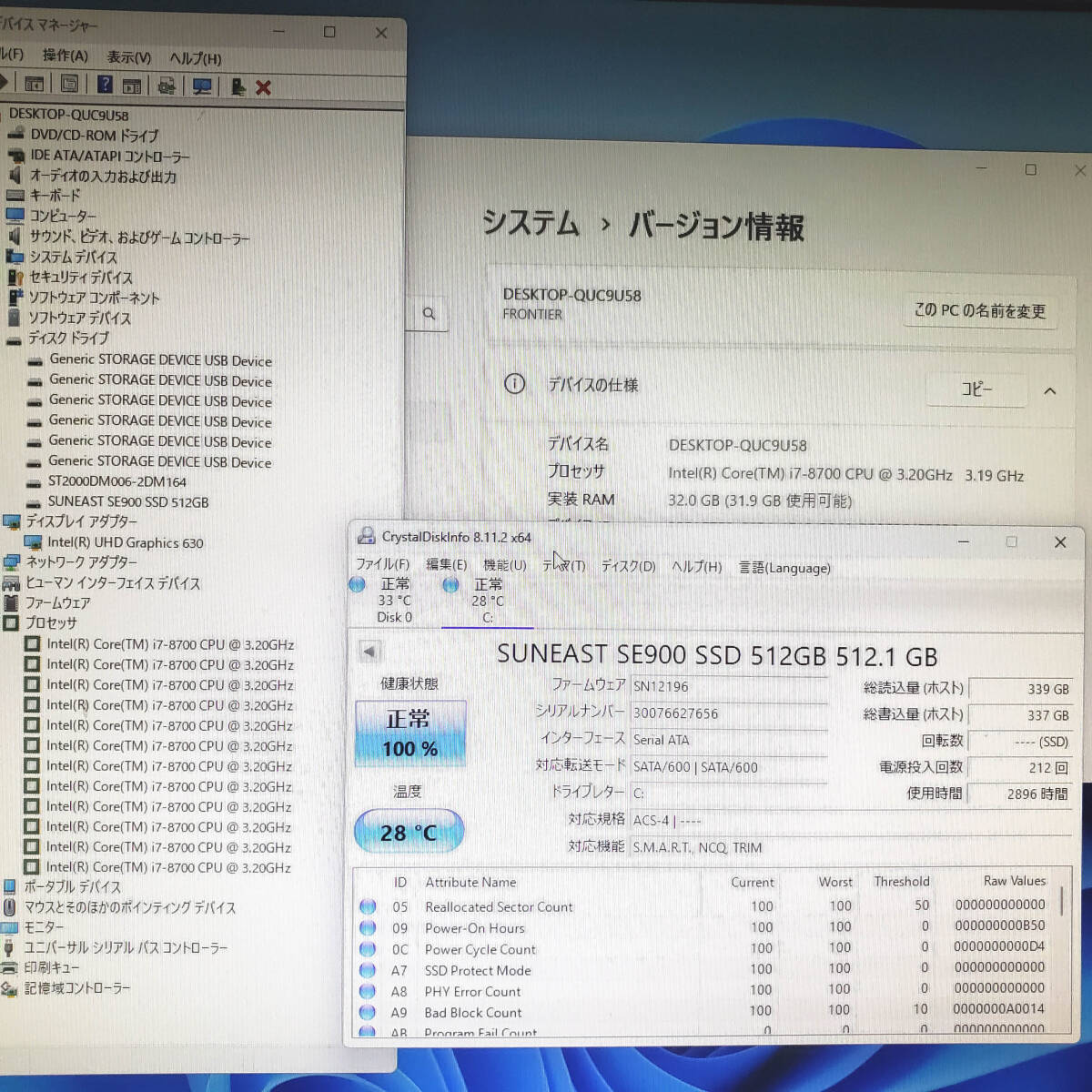
Task: Click status circle for Reallocated Sector Count
Action: point(368,906)
